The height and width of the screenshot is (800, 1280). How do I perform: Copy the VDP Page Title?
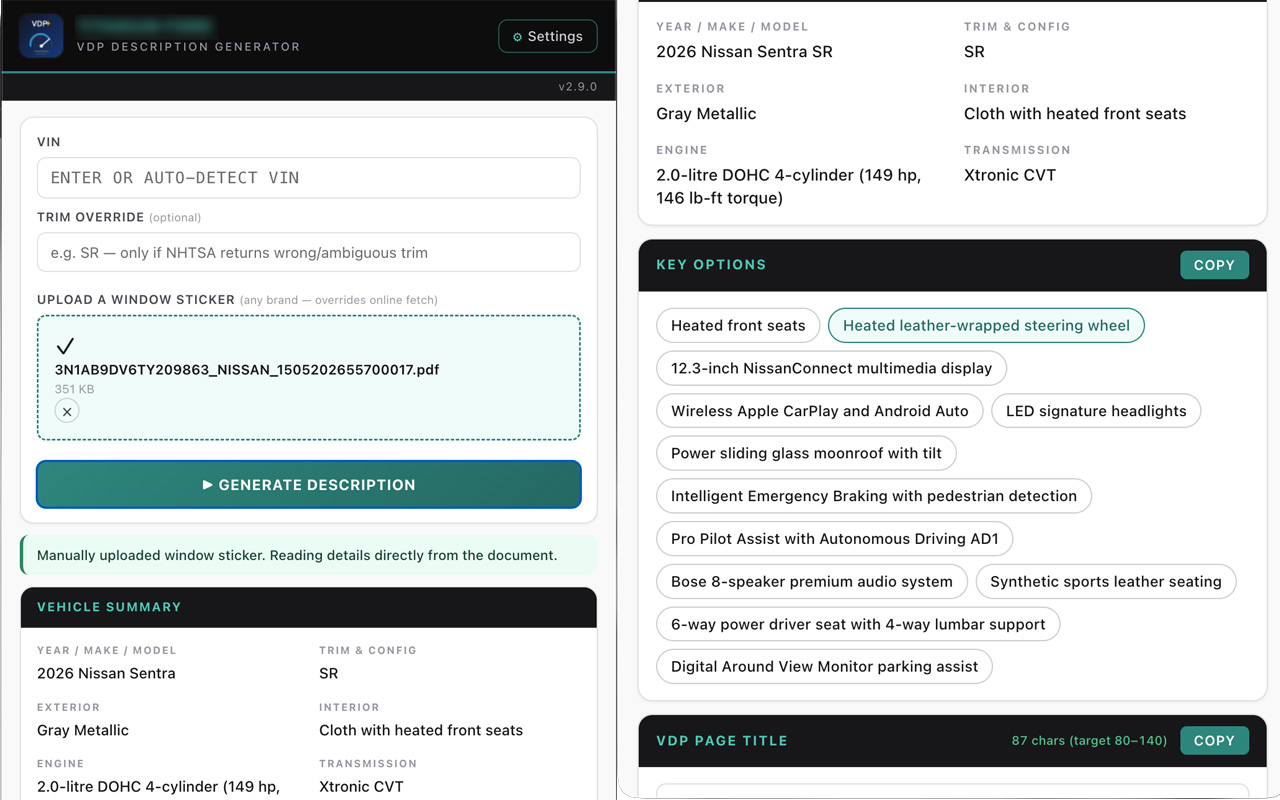tap(1214, 741)
